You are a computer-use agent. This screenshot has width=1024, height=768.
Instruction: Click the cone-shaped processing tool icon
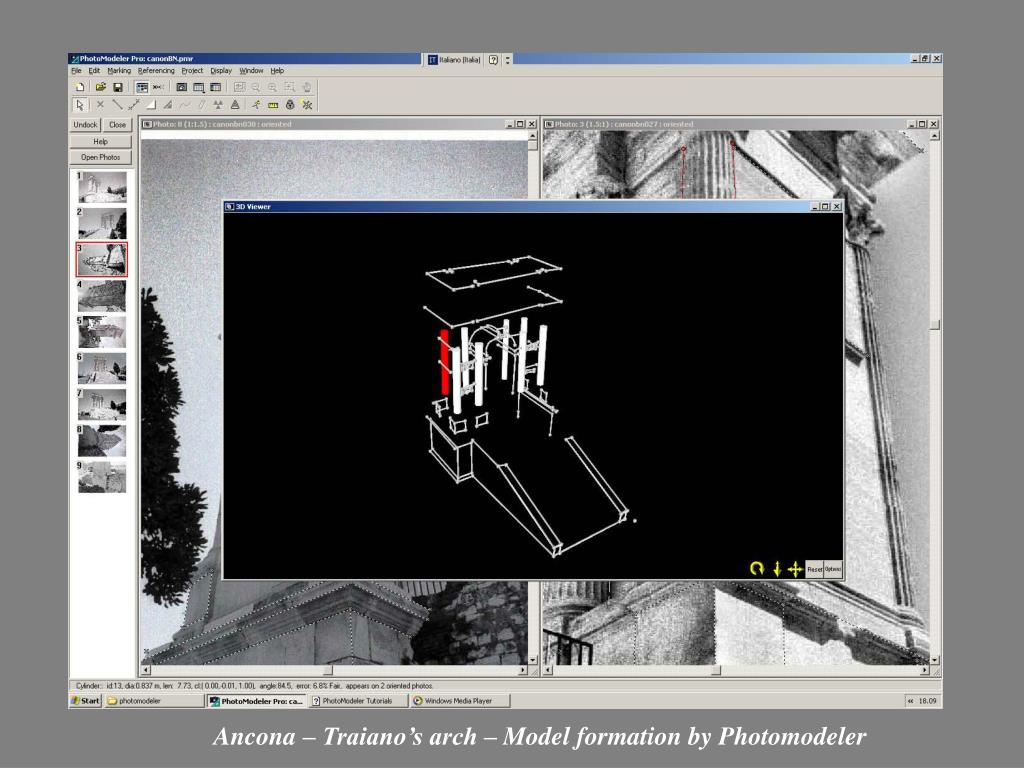pos(235,104)
